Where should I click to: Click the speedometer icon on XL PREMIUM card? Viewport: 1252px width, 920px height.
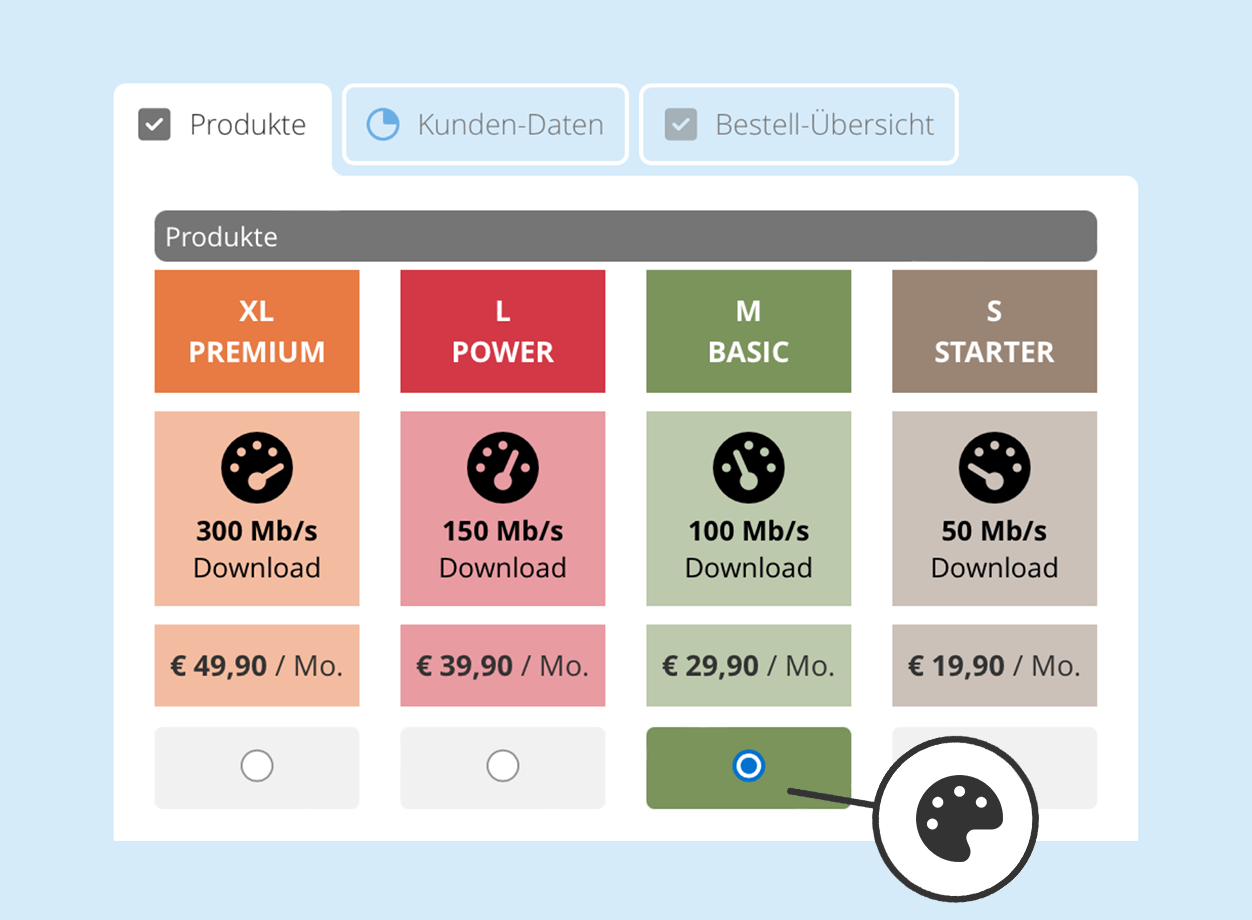coord(256,466)
